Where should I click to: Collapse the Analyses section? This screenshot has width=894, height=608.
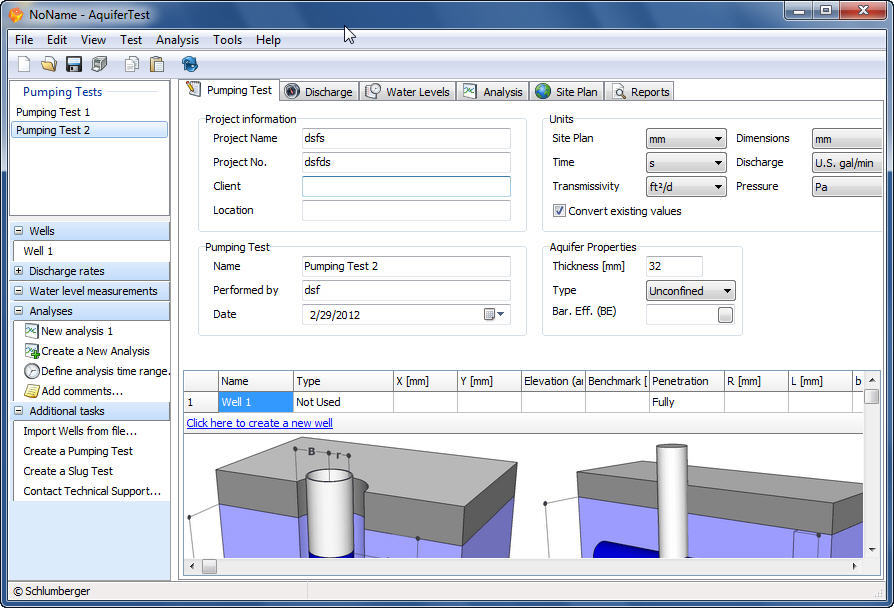tap(18, 310)
